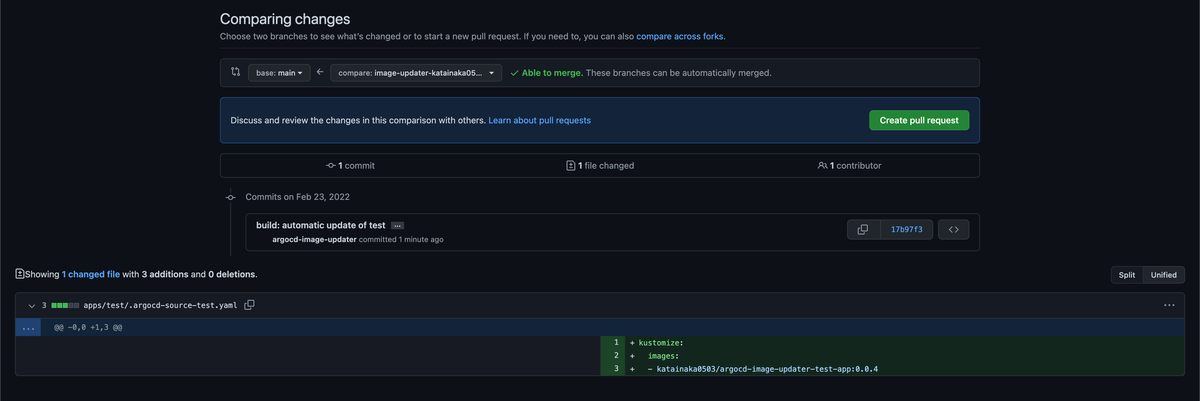1200x401 pixels.
Task: Copy the file path with the copy icon
Action: tap(250, 305)
